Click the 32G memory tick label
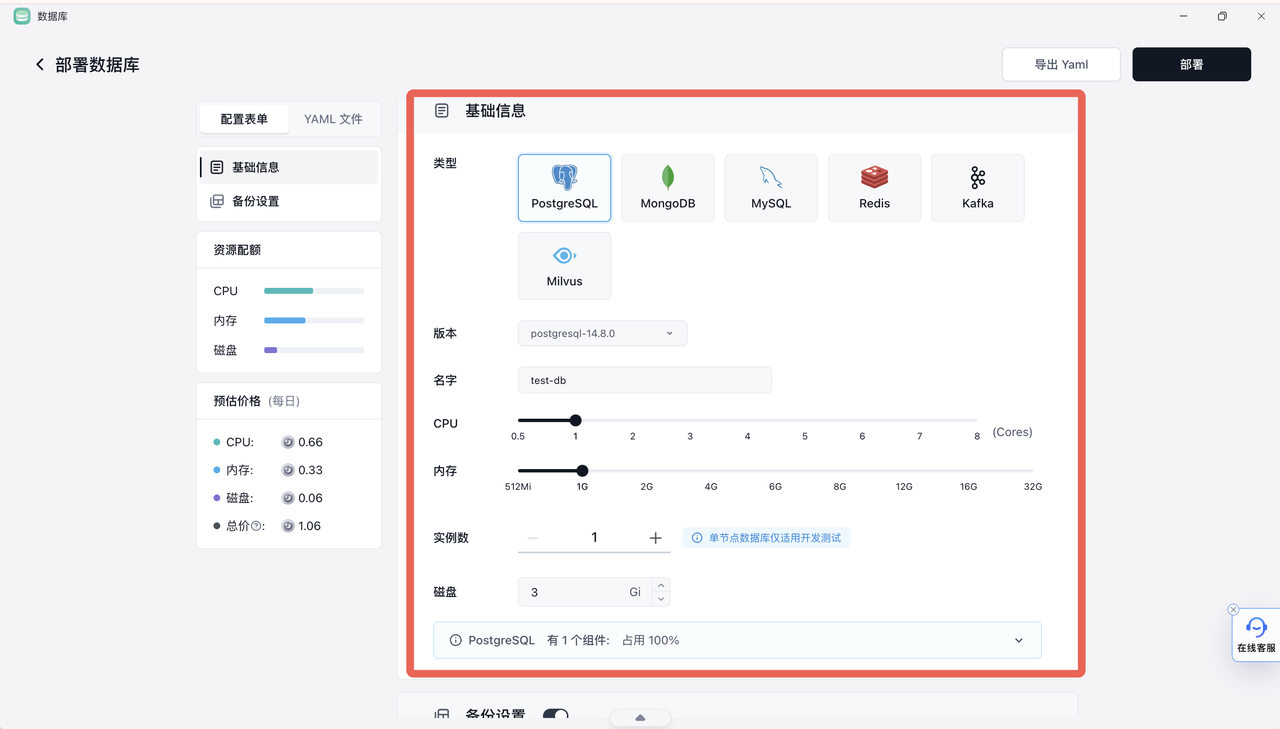 tap(1032, 486)
